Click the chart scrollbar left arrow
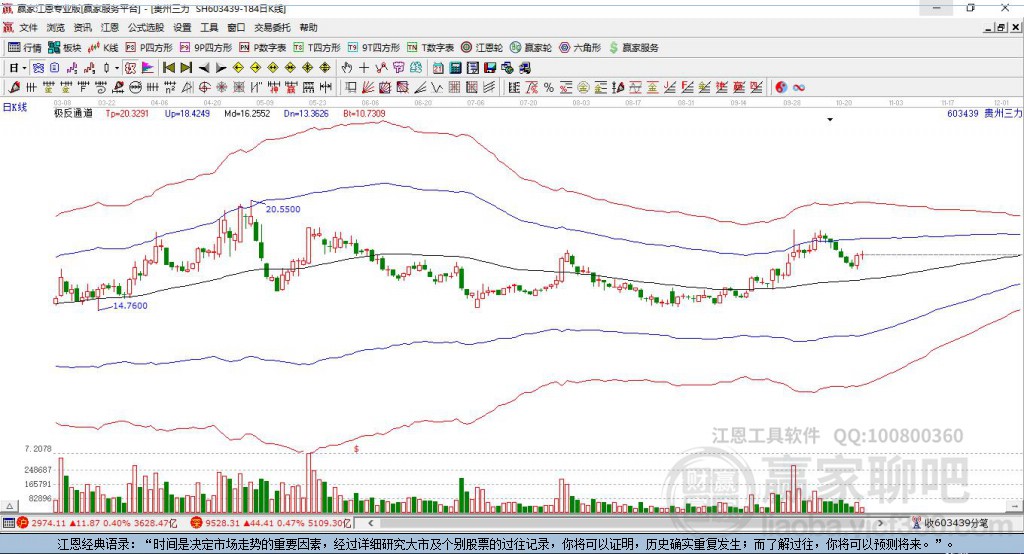Image resolution: width=1024 pixels, height=554 pixels. tap(370, 523)
